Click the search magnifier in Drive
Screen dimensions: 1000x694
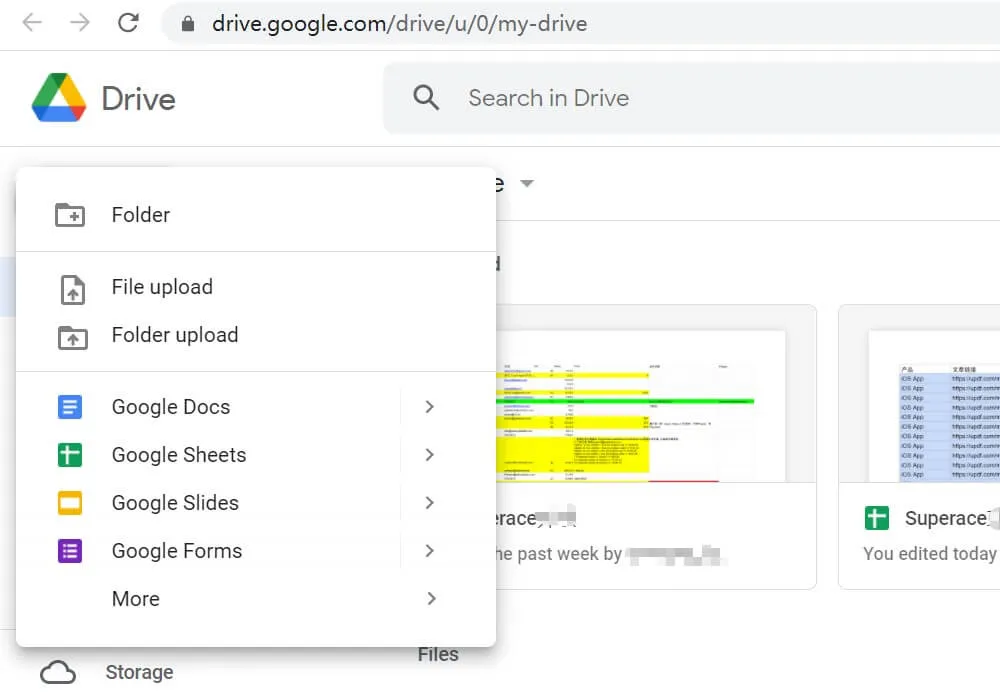(426, 97)
